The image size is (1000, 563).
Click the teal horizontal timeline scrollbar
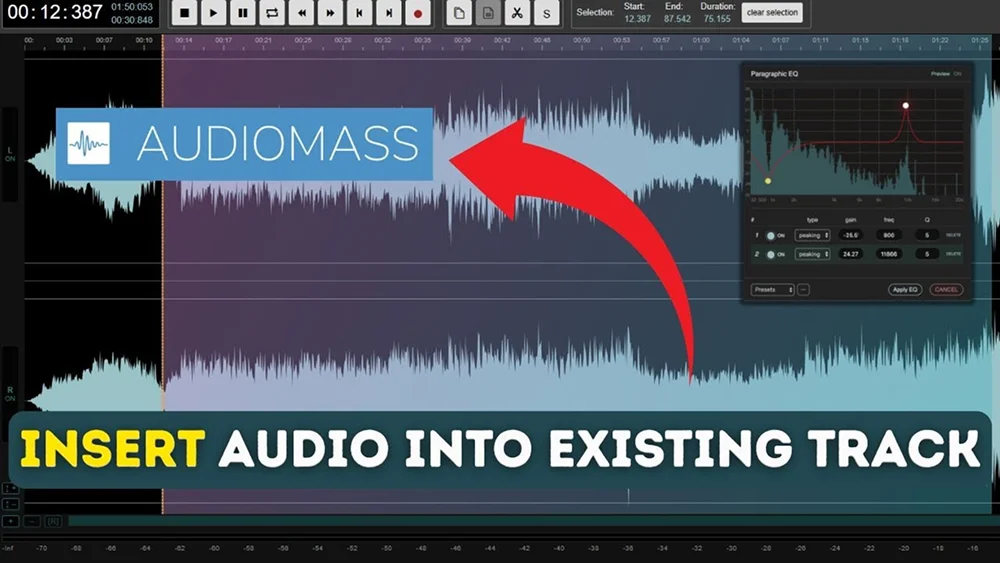click(534, 522)
